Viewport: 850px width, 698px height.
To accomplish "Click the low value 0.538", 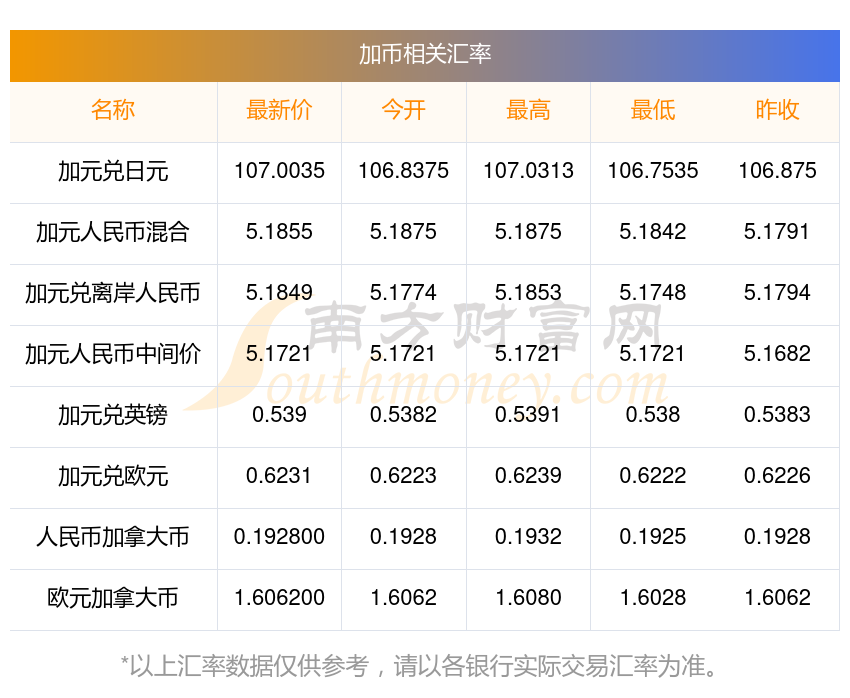I will pyautogui.click(x=653, y=415).
